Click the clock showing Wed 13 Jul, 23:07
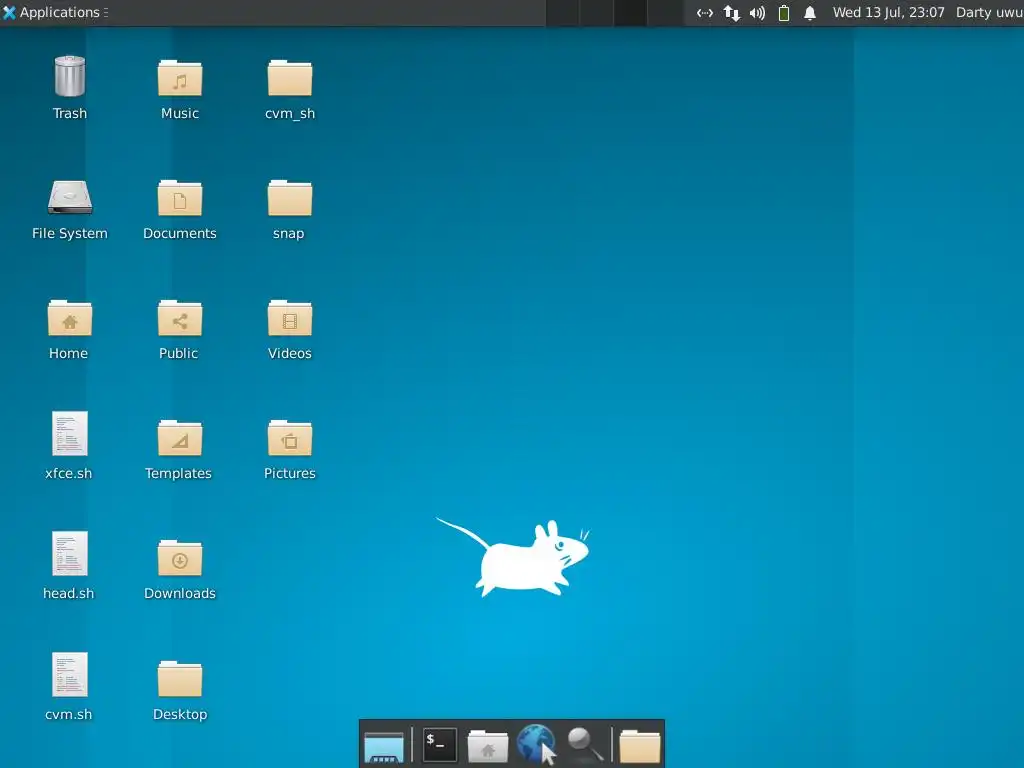Viewport: 1024px width, 768px height. (888, 12)
